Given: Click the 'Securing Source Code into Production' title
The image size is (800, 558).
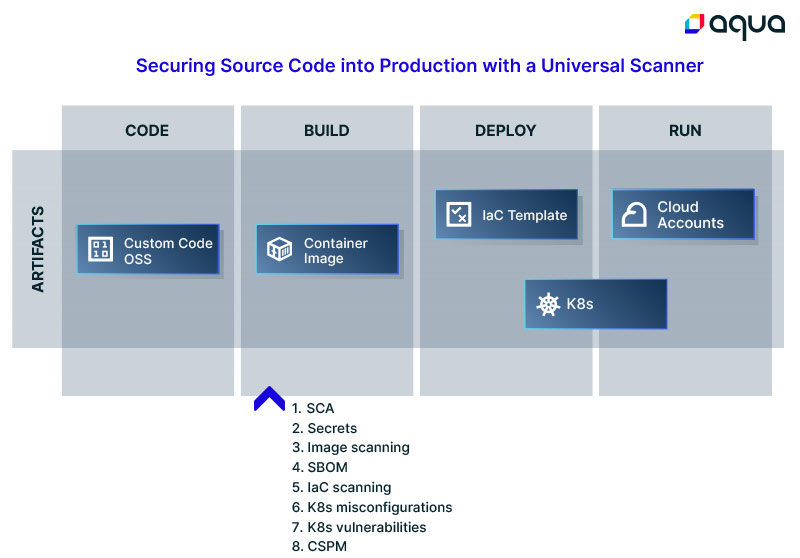Looking at the screenshot, I should (x=419, y=66).
